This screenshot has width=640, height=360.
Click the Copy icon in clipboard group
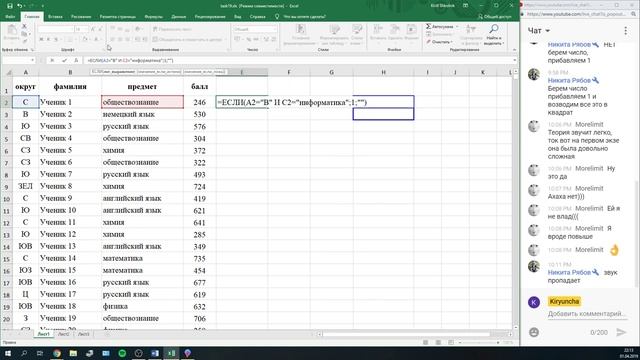tap(24, 34)
